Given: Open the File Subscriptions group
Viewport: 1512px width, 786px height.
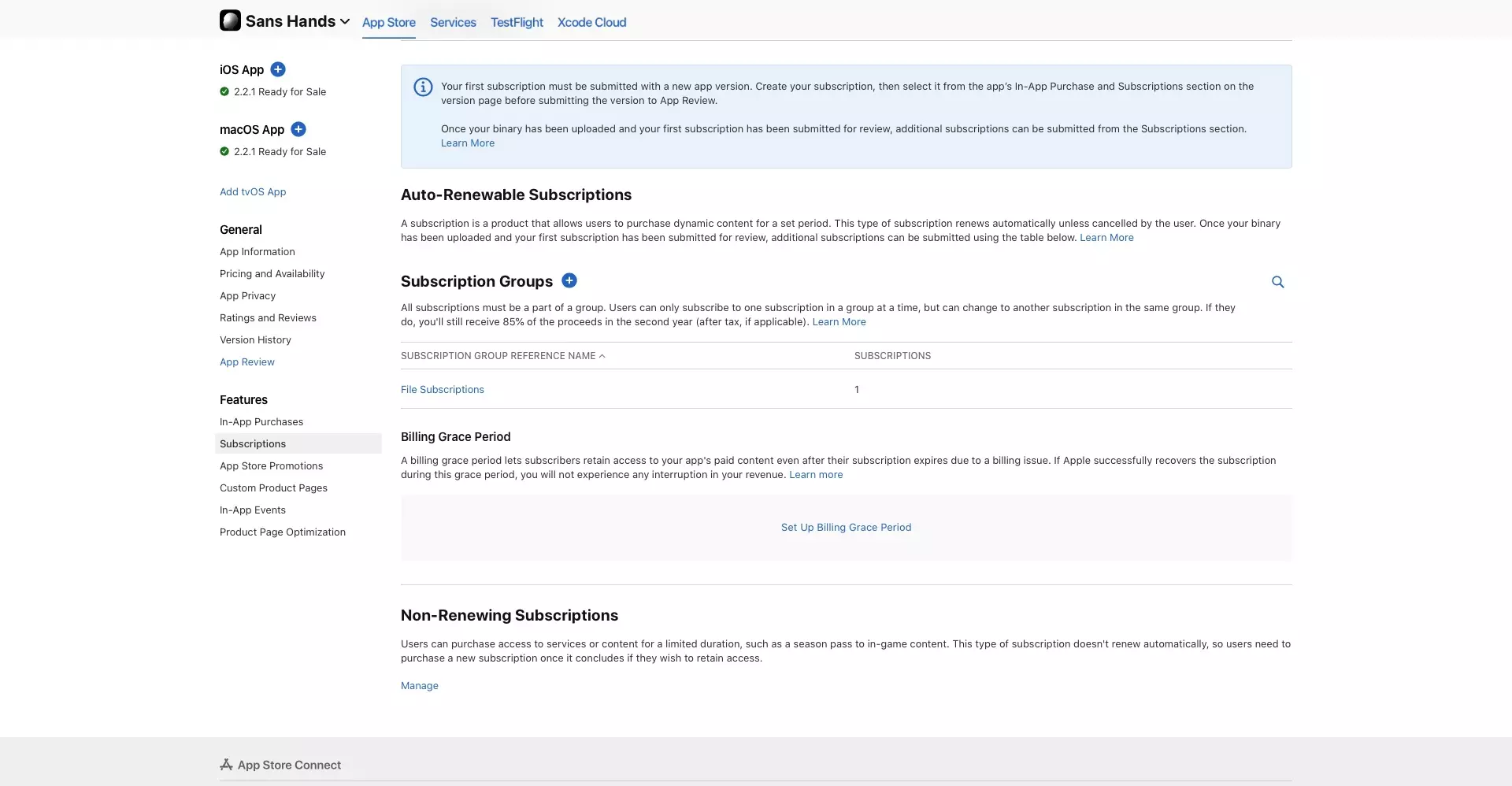Looking at the screenshot, I should click(443, 389).
